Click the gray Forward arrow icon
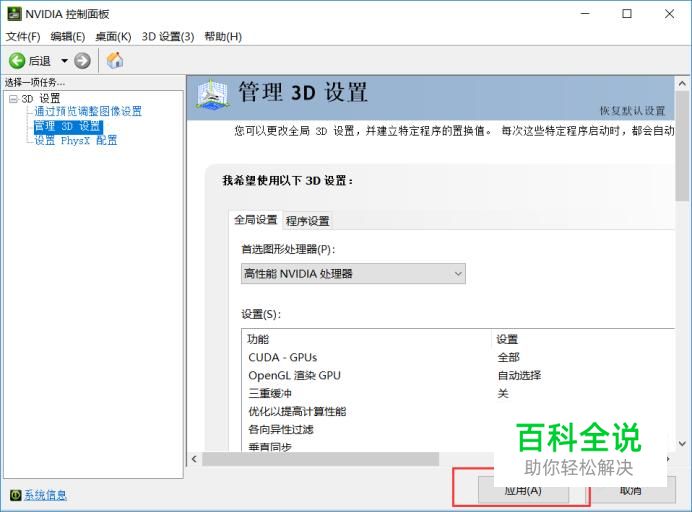This screenshot has height=512, width=692. (82, 60)
